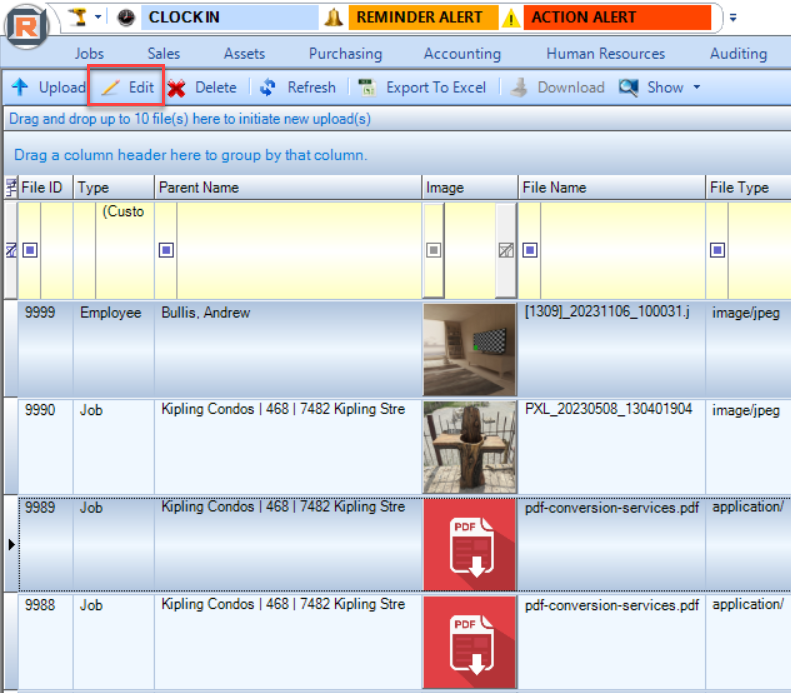
Task: Click the Bullis, Andrew parent name cell
Action: 288,349
